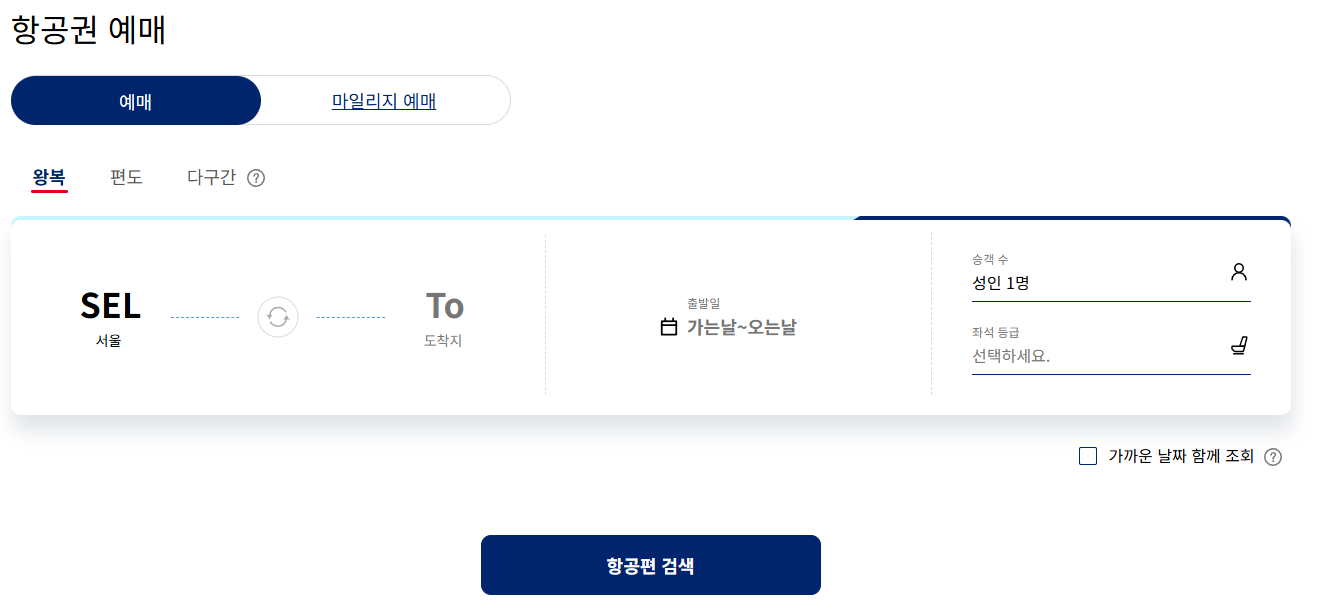Click the route swap icon between SEL and destination
1327x607 pixels.
pyautogui.click(x=277, y=317)
